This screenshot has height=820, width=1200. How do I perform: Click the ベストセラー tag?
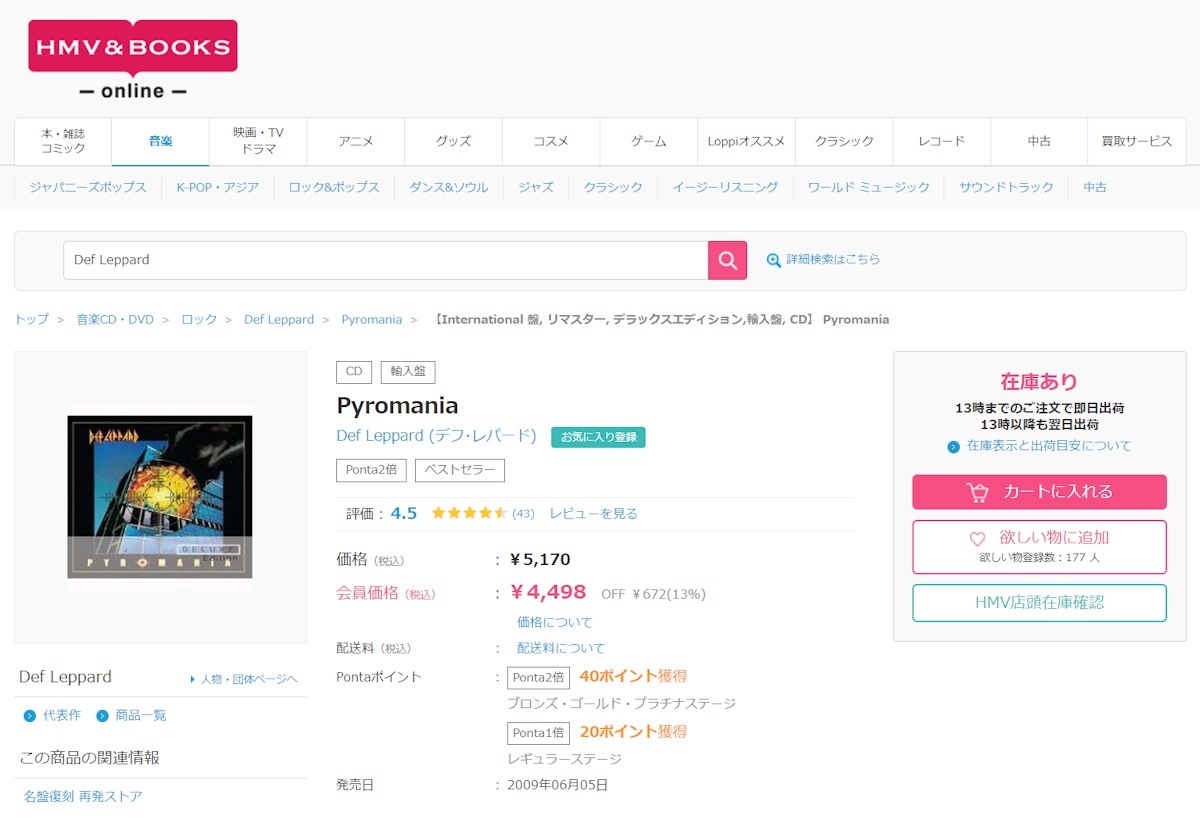(460, 470)
